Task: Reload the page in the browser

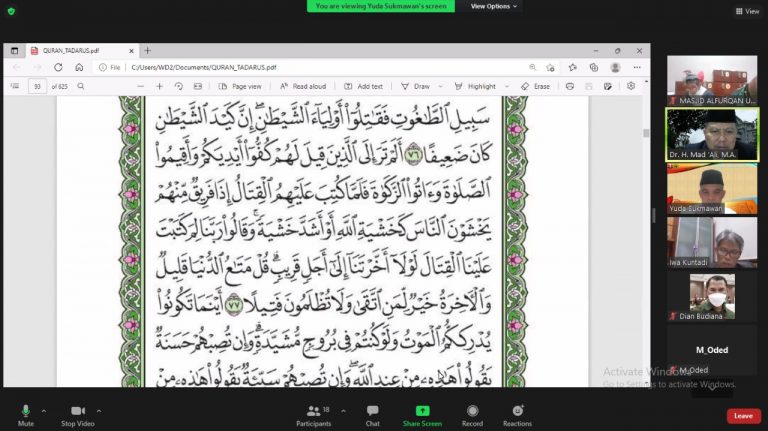Action: coord(58,67)
